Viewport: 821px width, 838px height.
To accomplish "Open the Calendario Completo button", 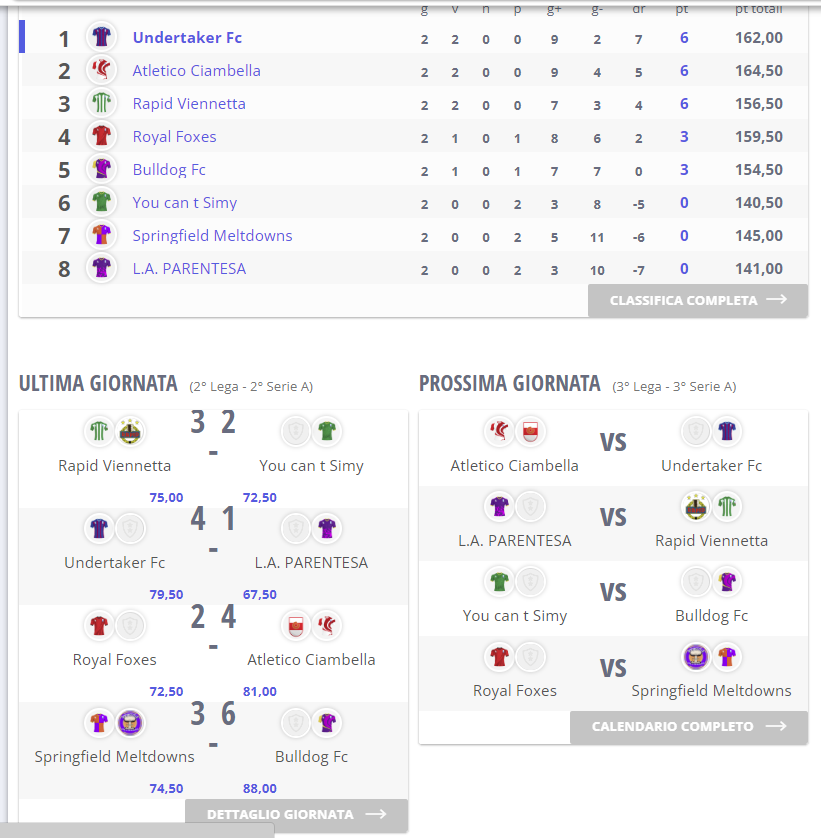I will tap(689, 727).
